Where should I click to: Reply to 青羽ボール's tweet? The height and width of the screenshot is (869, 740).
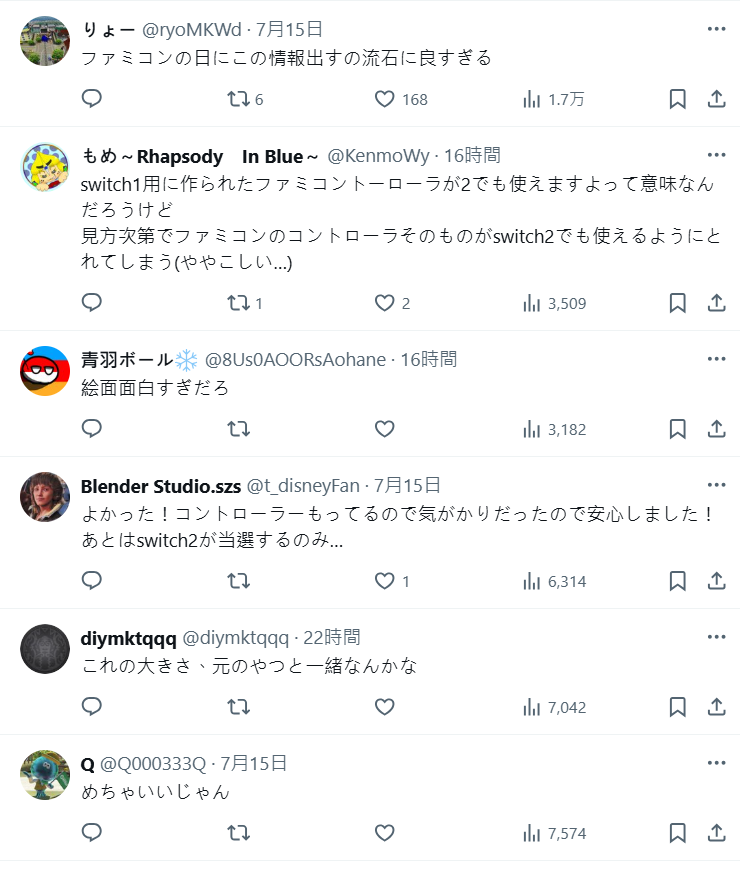tap(92, 429)
